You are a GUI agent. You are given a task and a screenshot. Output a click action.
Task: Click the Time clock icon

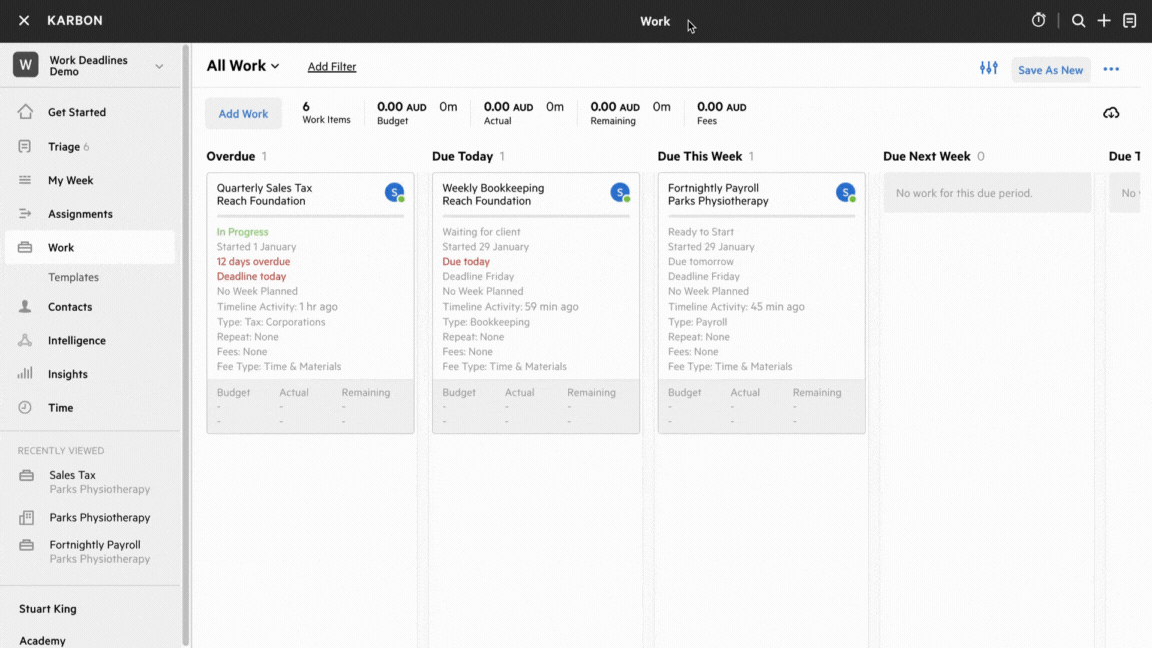click(x=25, y=407)
